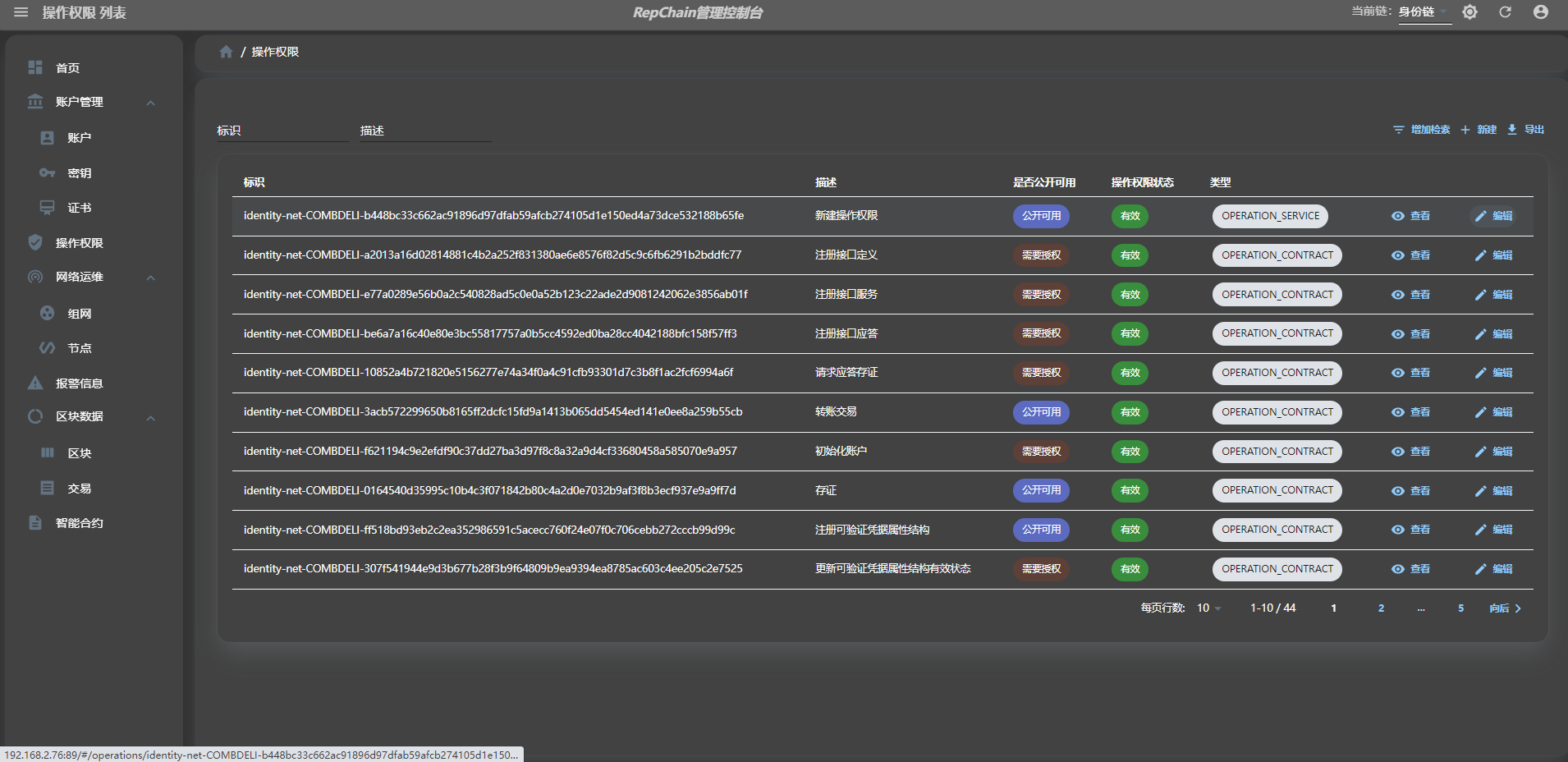Viewport: 1568px width, 762px height.
Task: Click the 标识 column header
Action: coord(254,182)
